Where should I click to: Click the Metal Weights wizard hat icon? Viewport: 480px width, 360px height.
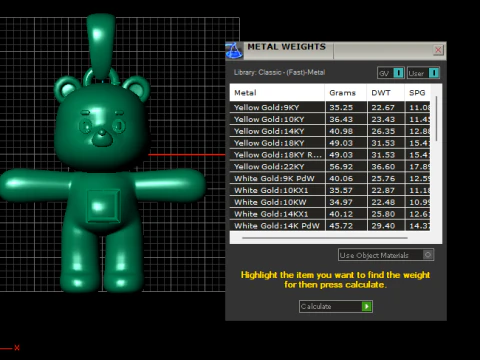click(234, 51)
